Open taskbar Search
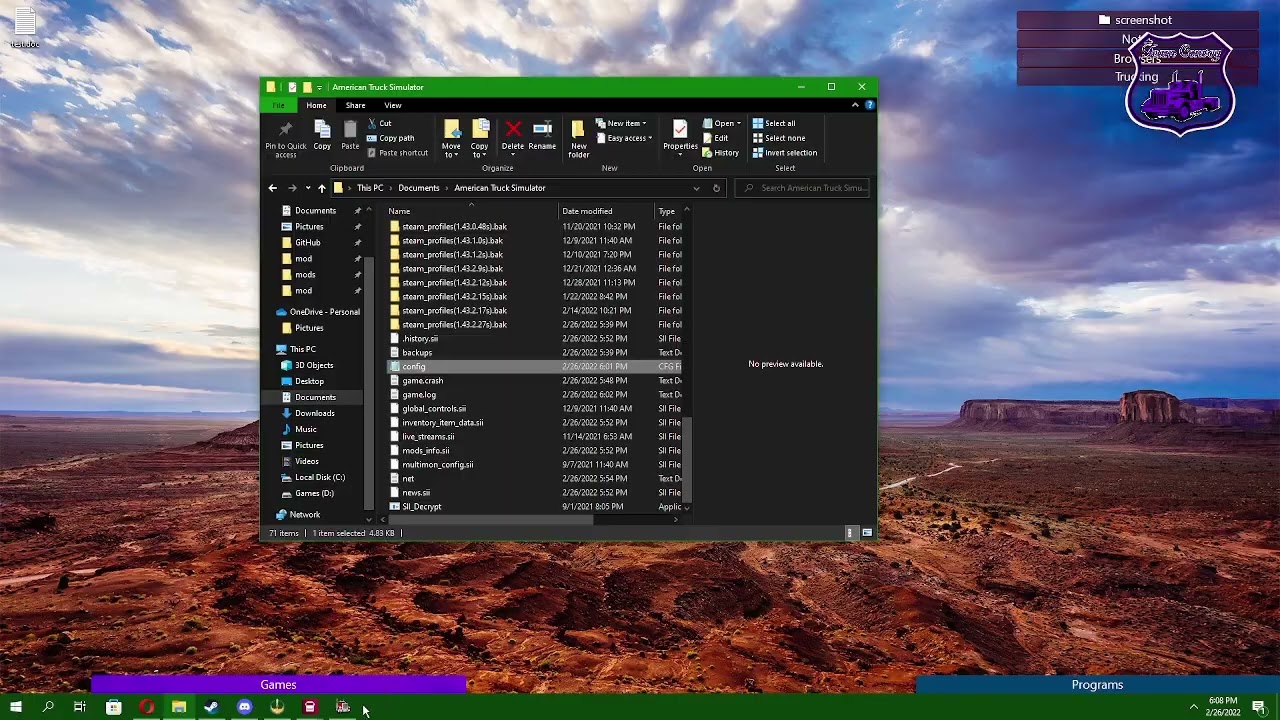 47,707
